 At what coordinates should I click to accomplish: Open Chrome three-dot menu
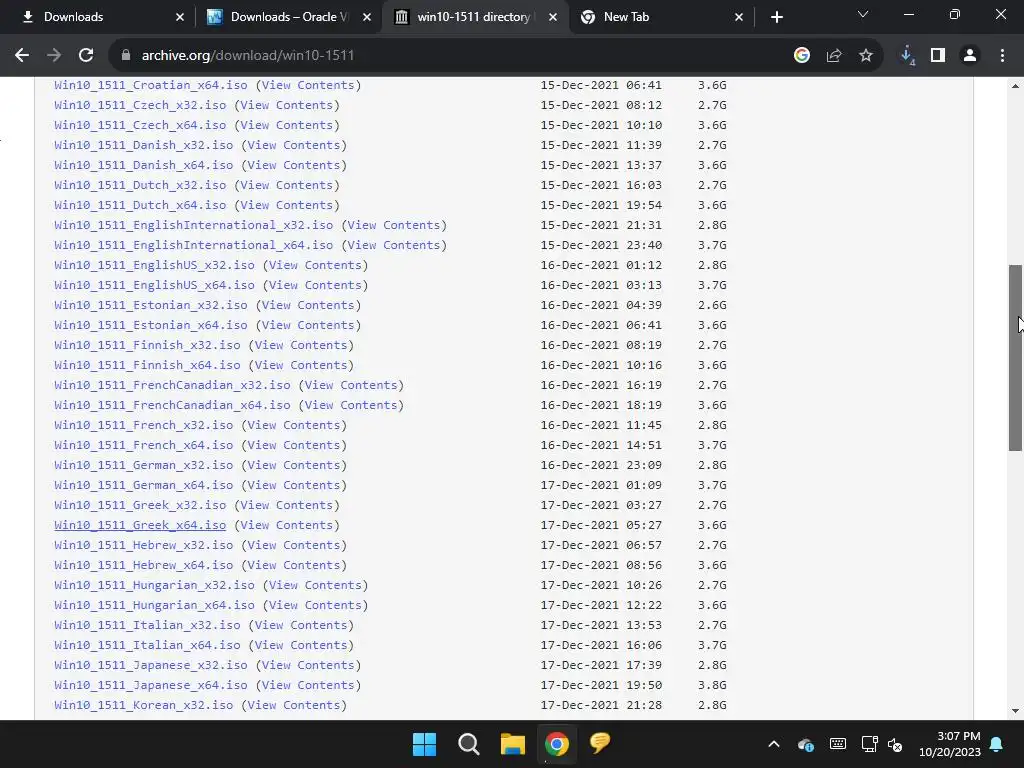point(1002,56)
